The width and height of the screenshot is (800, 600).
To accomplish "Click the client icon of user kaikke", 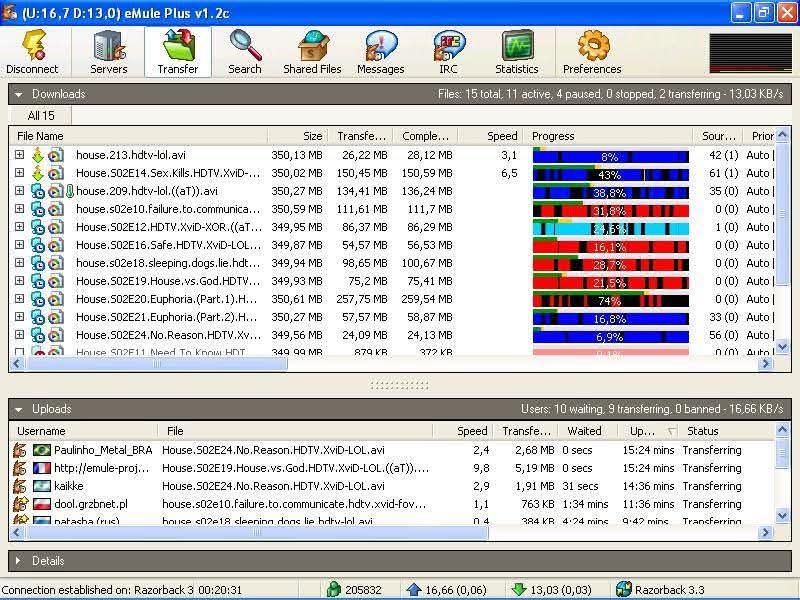I will (20, 486).
